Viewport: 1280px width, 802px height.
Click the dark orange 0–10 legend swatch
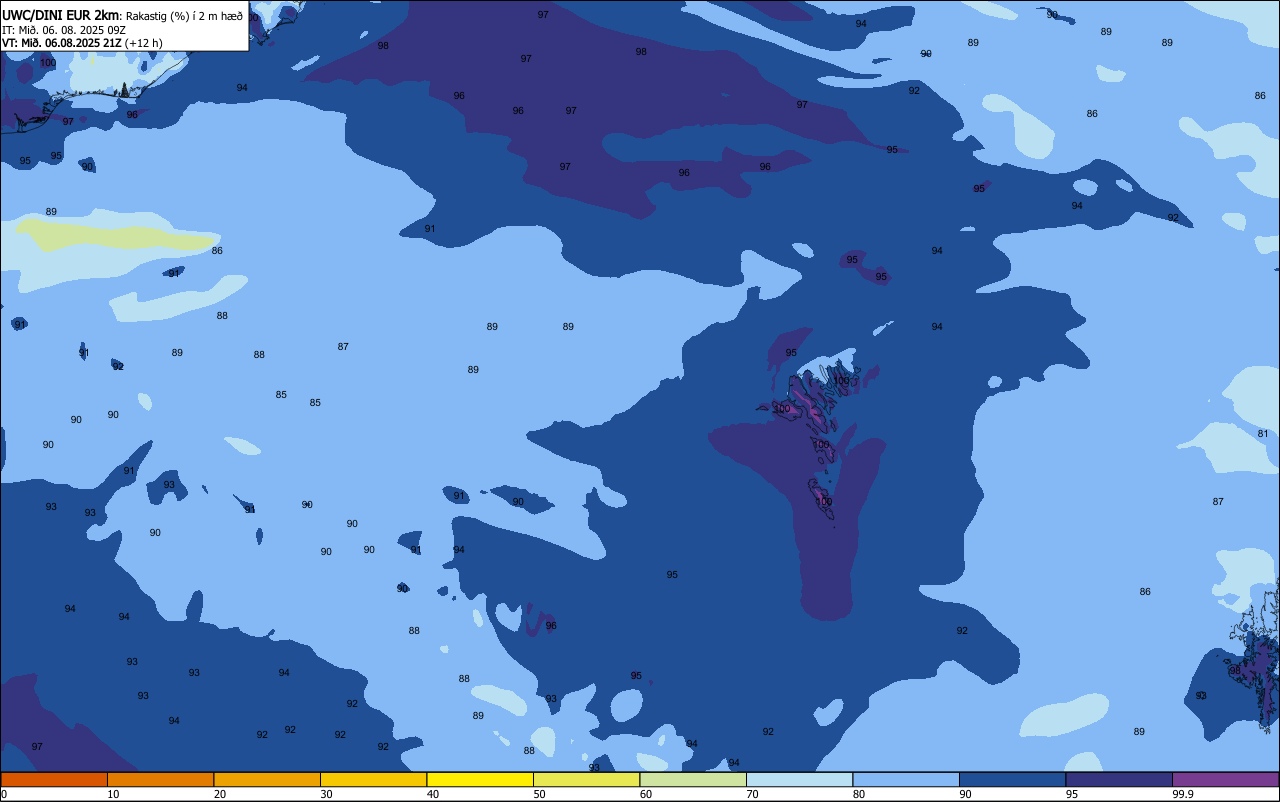pos(54,779)
